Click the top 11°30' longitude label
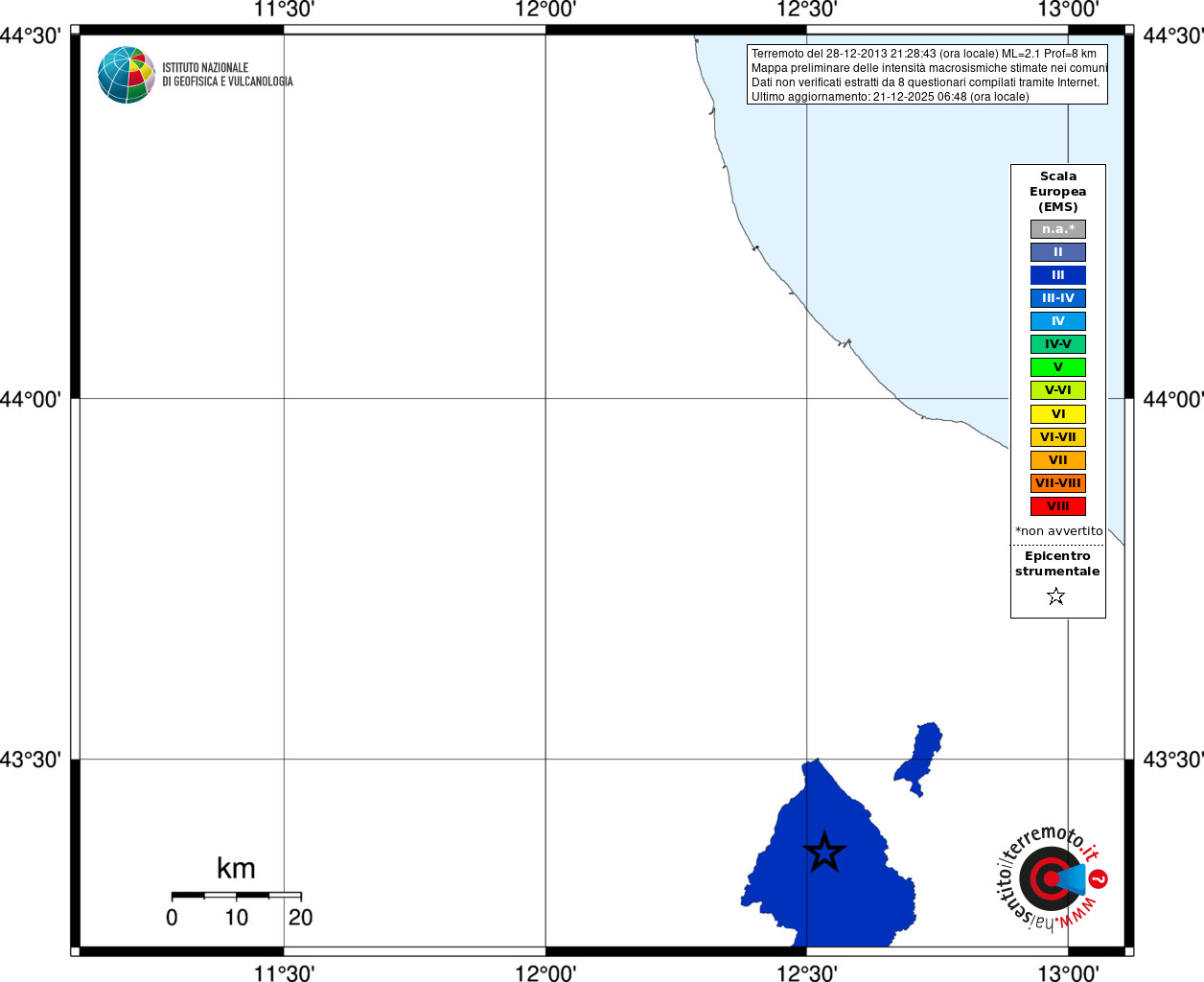The width and height of the screenshot is (1204, 982). 284,10
